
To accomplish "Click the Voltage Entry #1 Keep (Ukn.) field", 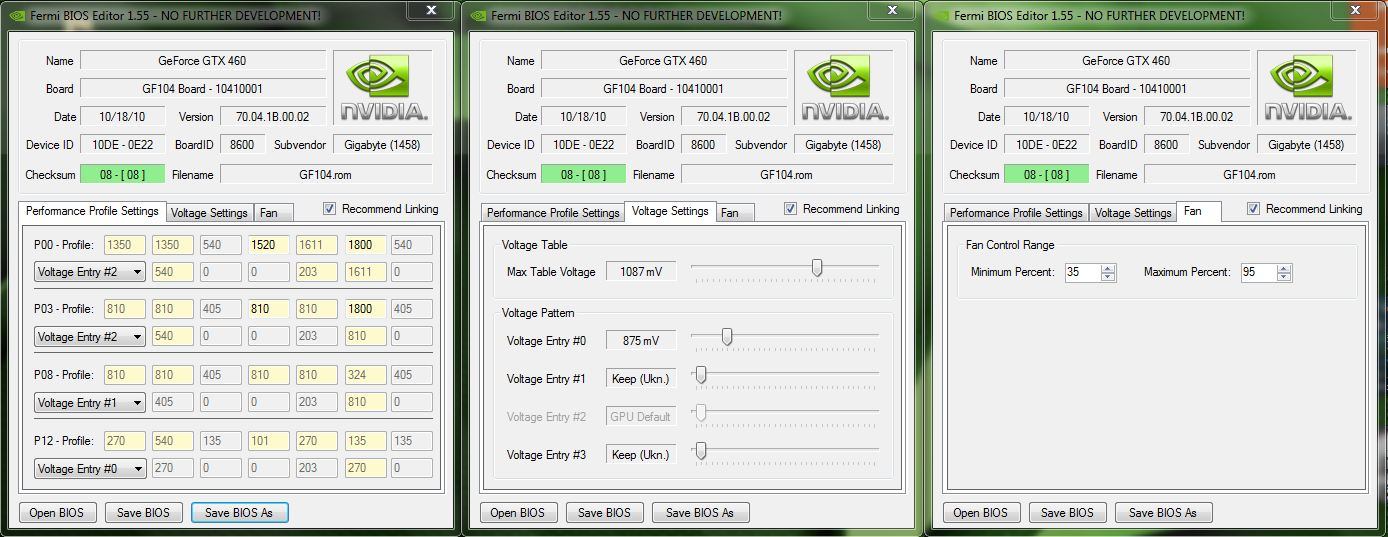I will coord(641,379).
